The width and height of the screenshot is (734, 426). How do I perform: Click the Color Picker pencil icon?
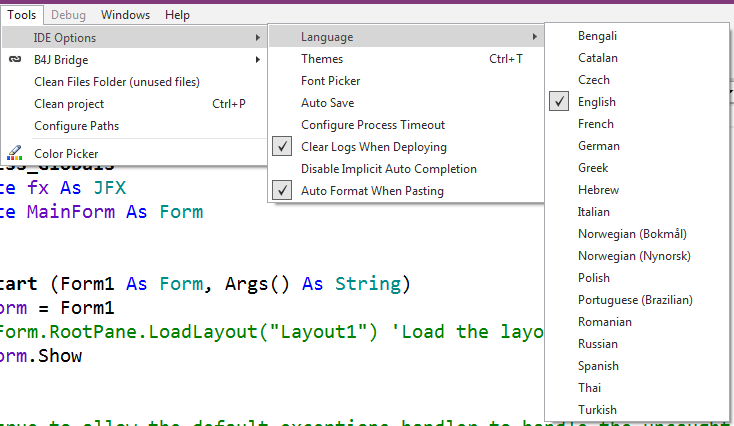coord(15,153)
